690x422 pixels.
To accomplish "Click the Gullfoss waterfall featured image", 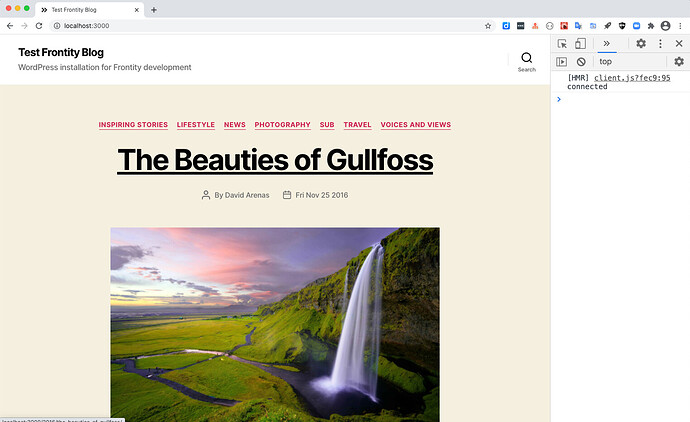I will point(275,322).
